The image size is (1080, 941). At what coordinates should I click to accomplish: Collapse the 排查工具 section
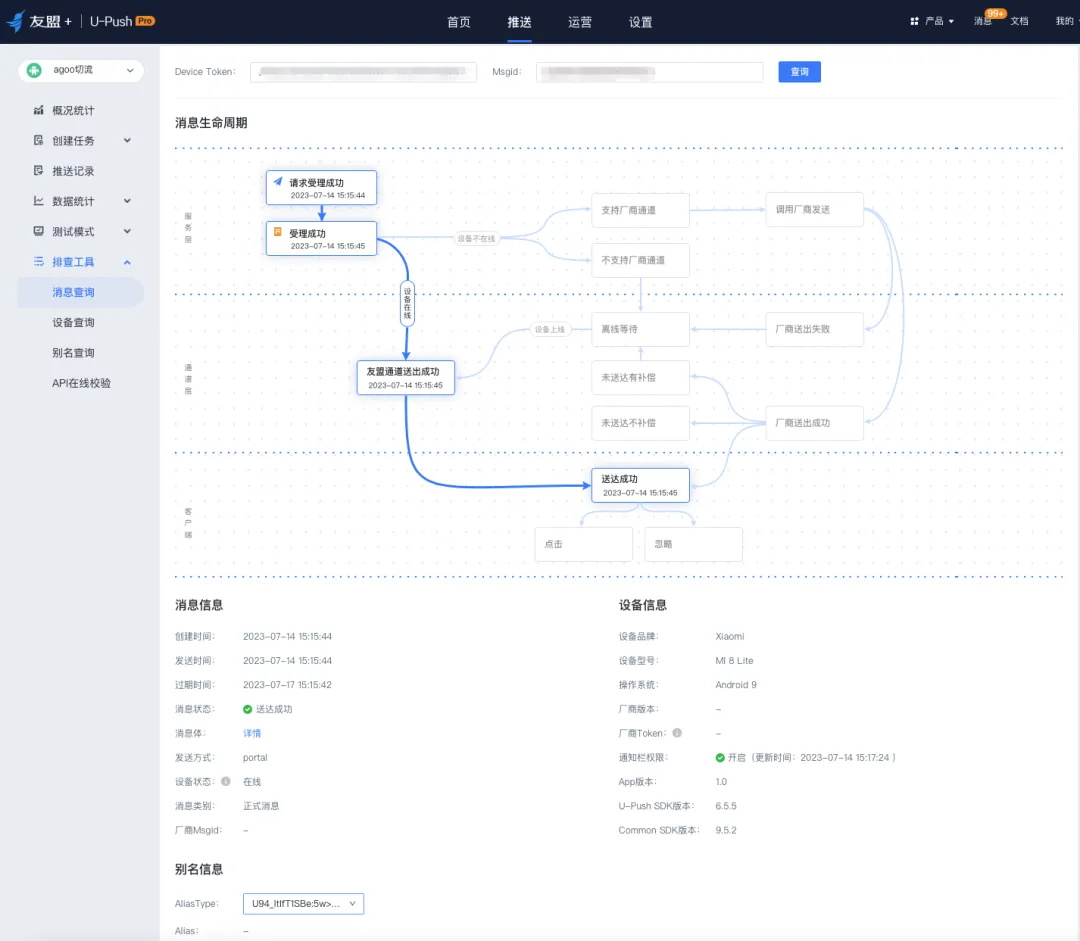pyautogui.click(x=127, y=261)
